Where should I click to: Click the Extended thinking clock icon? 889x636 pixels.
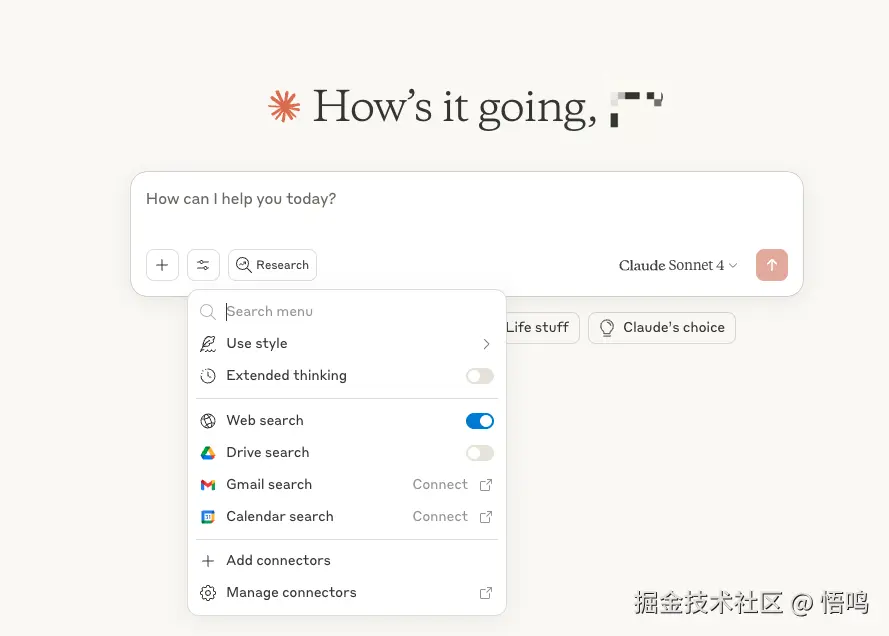[x=208, y=376]
